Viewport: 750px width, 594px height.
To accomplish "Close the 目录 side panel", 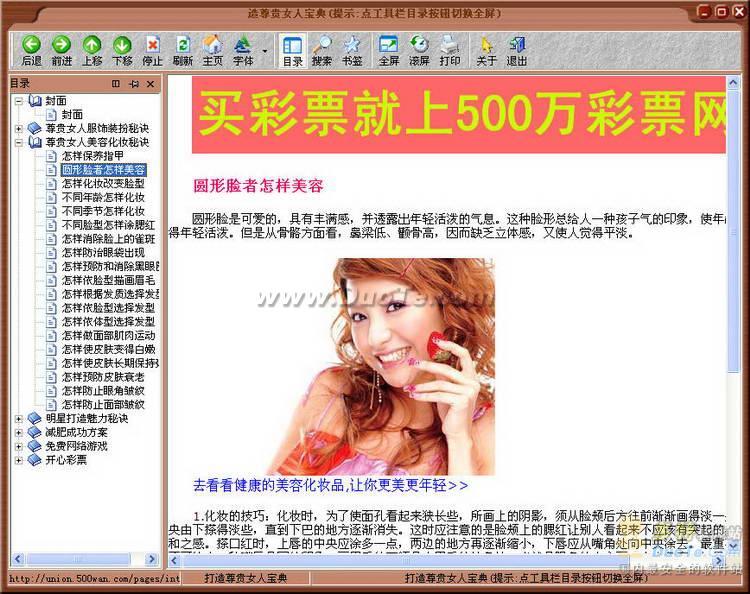I will tap(151, 84).
